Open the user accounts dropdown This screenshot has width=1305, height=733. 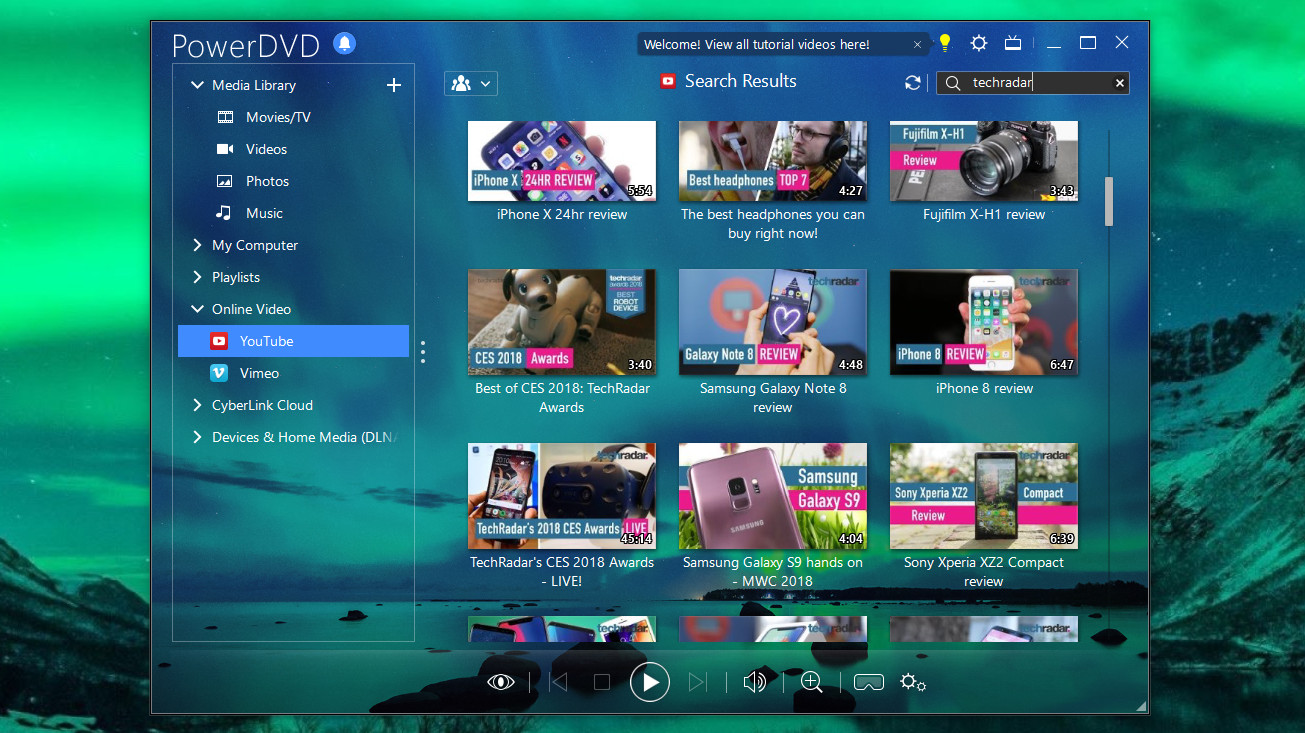point(470,84)
